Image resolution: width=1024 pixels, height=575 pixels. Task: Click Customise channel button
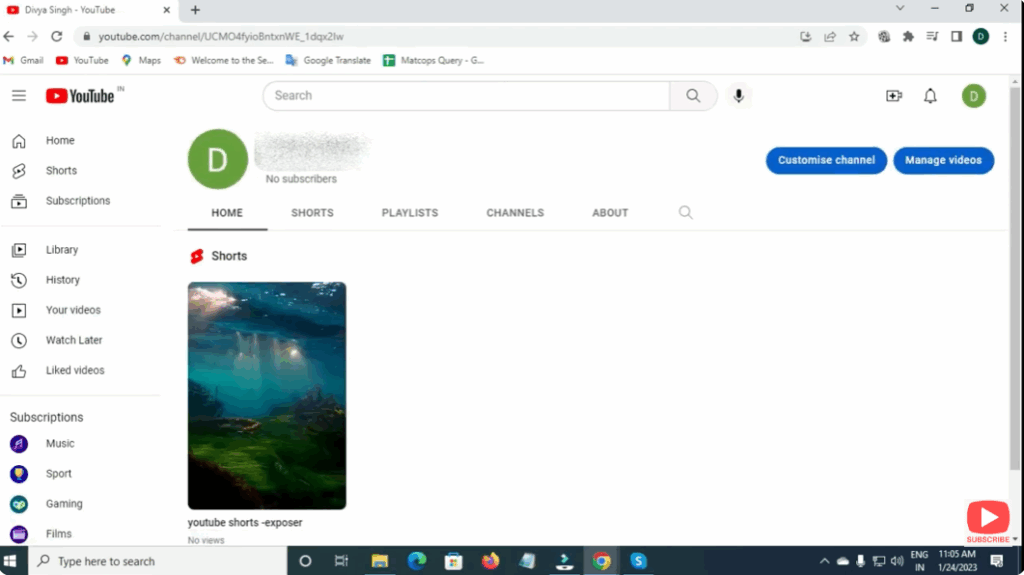[826, 160]
